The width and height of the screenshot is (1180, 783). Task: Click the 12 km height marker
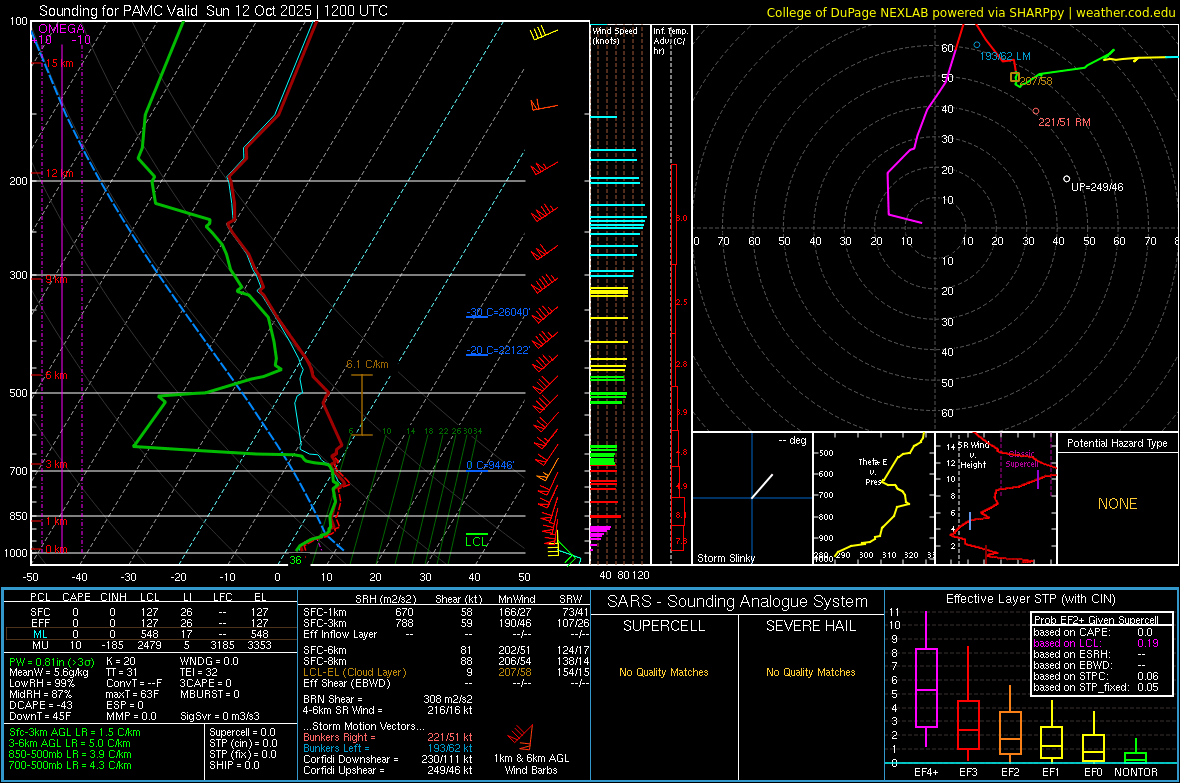pos(59,173)
